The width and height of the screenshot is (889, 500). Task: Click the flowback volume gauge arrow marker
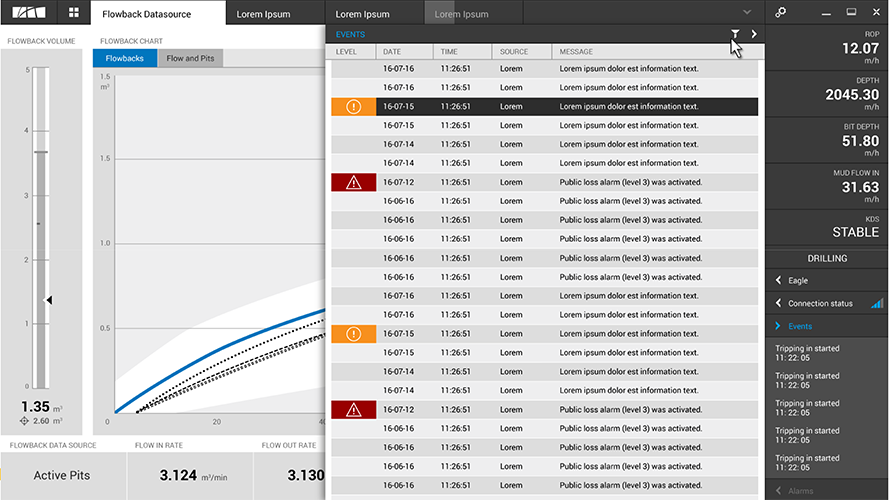click(x=49, y=299)
